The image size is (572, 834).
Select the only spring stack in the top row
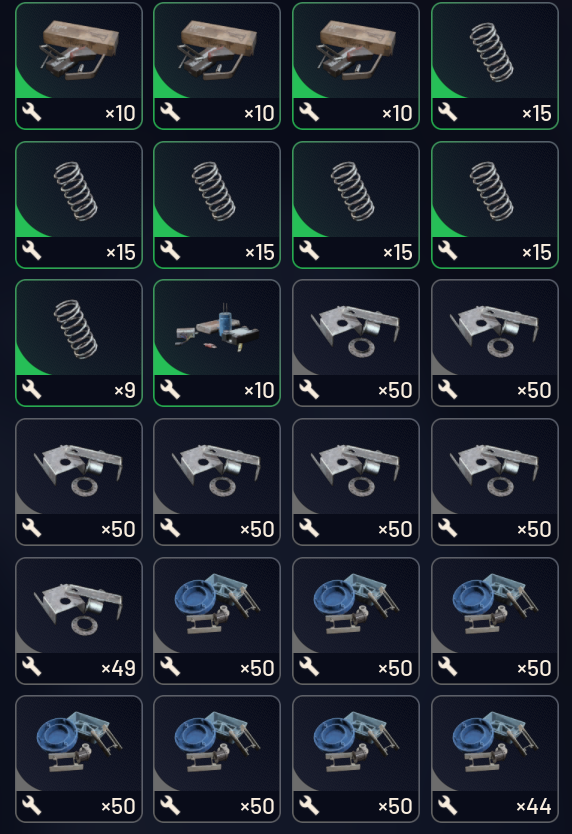pyautogui.click(x=495, y=66)
